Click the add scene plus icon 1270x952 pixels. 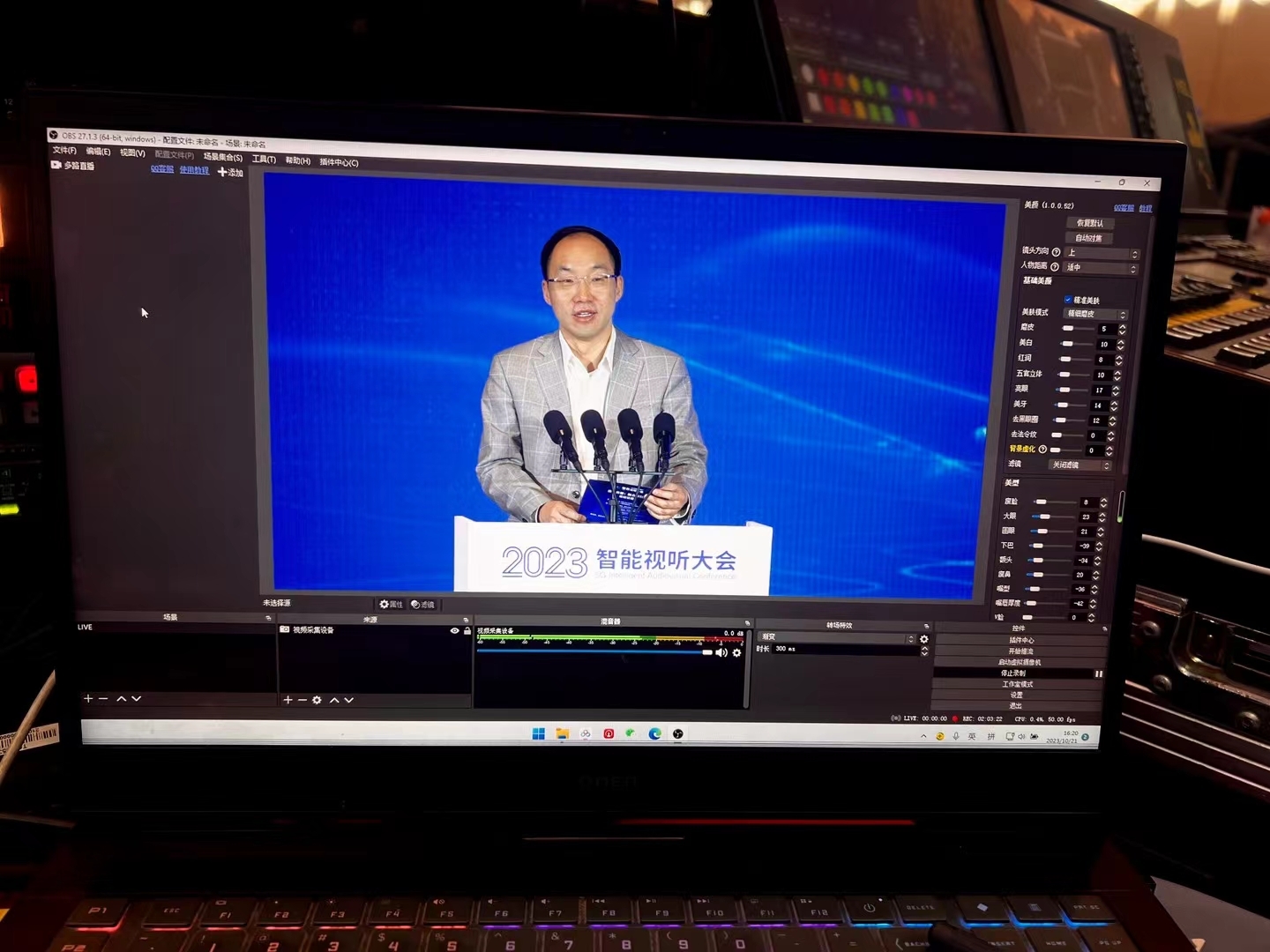click(x=87, y=699)
